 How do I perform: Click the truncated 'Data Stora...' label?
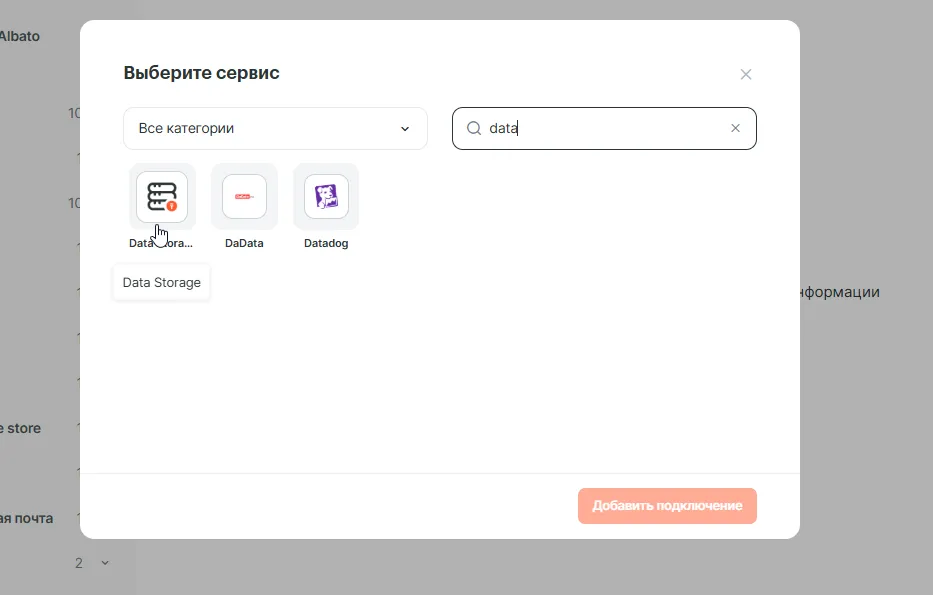[x=161, y=243]
